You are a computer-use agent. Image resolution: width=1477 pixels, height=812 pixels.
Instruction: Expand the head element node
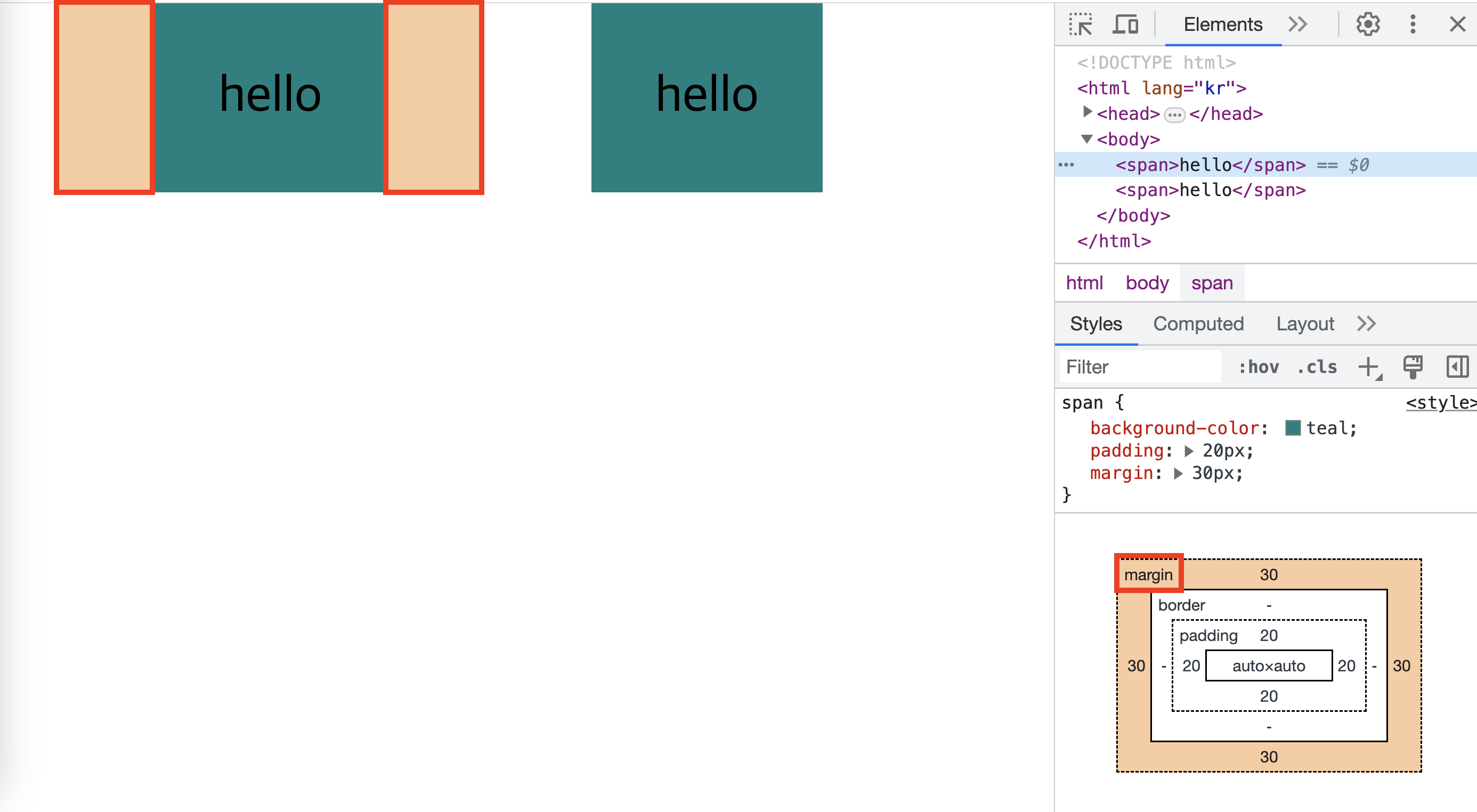tap(1086, 112)
